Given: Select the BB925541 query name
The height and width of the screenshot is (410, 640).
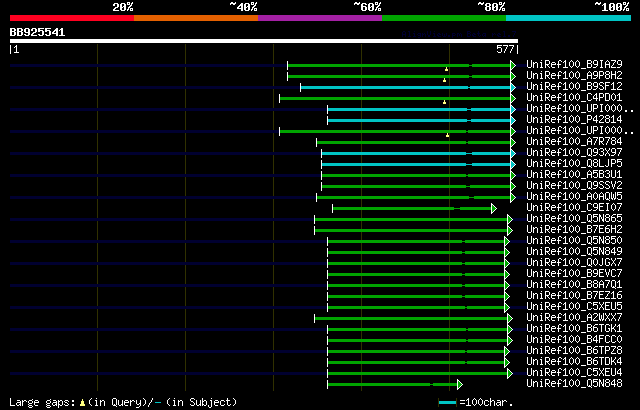Looking at the screenshot, I should (x=37, y=32).
